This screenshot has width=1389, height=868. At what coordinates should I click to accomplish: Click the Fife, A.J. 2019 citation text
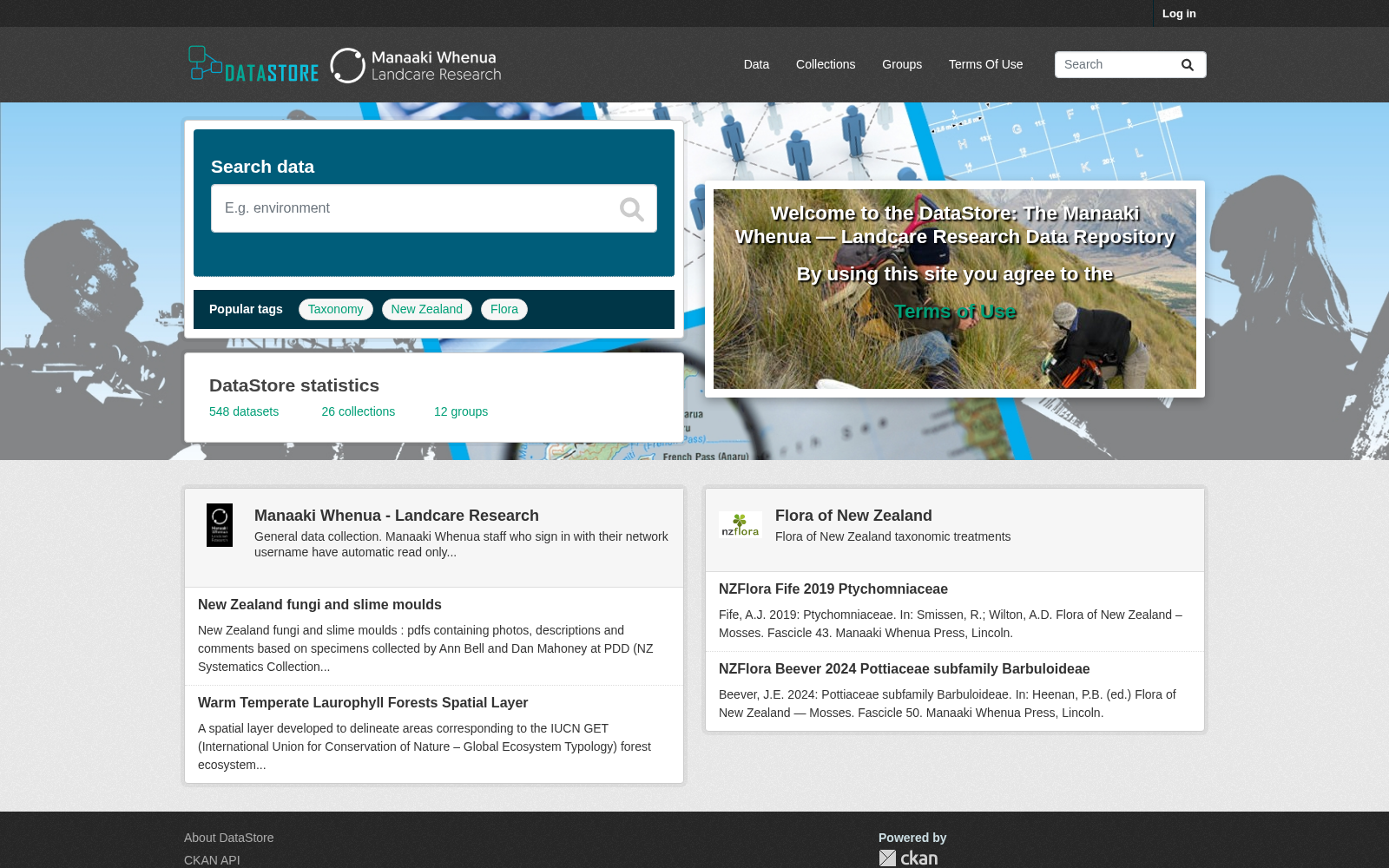(x=951, y=624)
